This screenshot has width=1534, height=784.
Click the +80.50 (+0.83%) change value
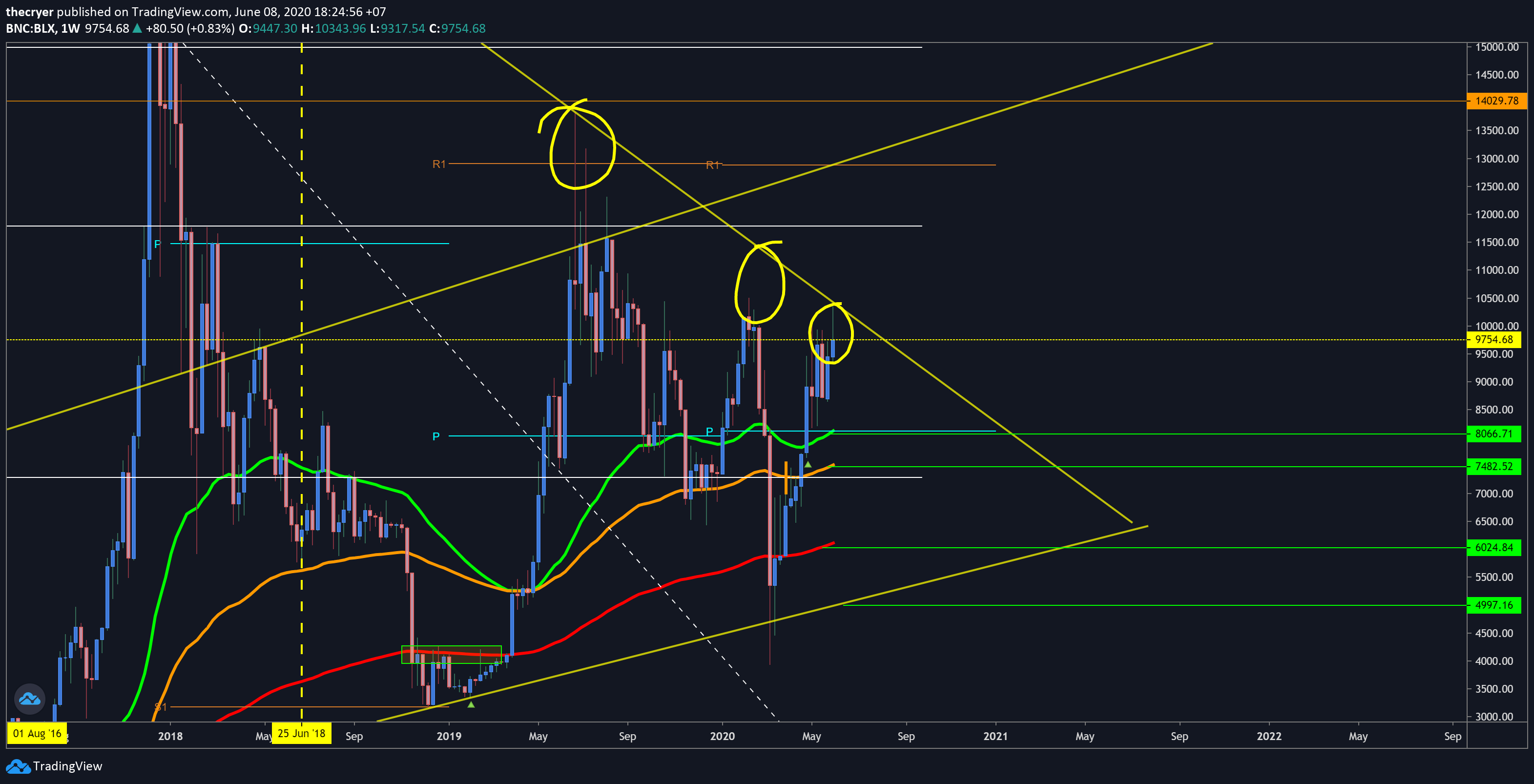click(x=190, y=29)
